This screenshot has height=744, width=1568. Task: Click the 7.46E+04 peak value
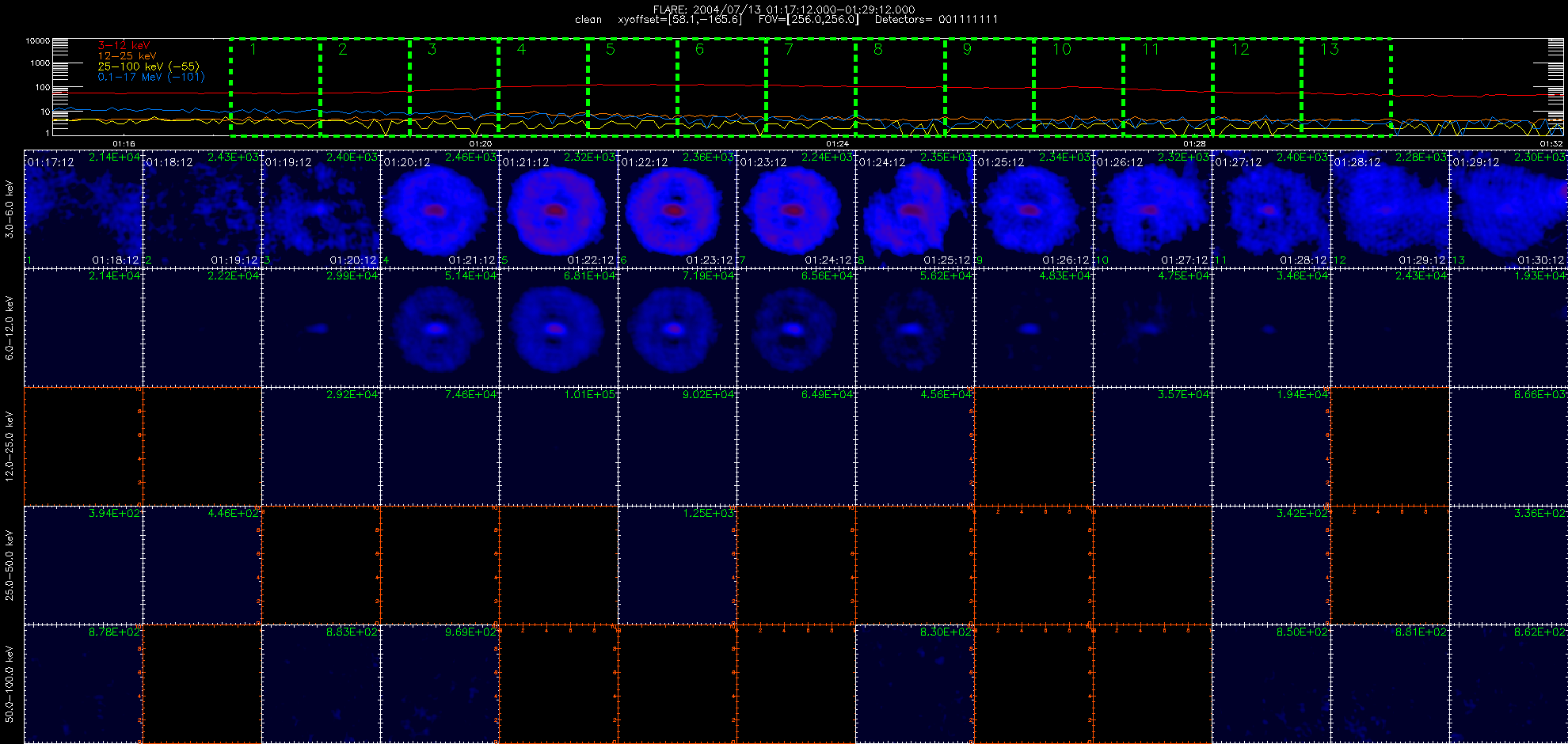coord(471,394)
